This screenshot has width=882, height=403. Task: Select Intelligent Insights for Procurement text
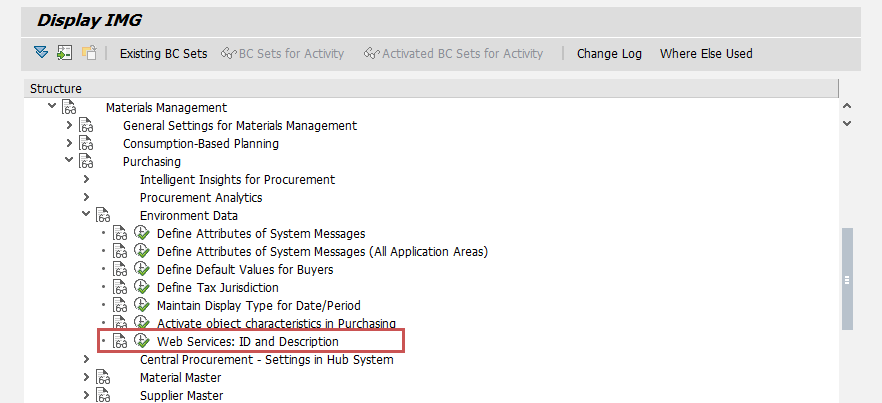[x=237, y=180]
